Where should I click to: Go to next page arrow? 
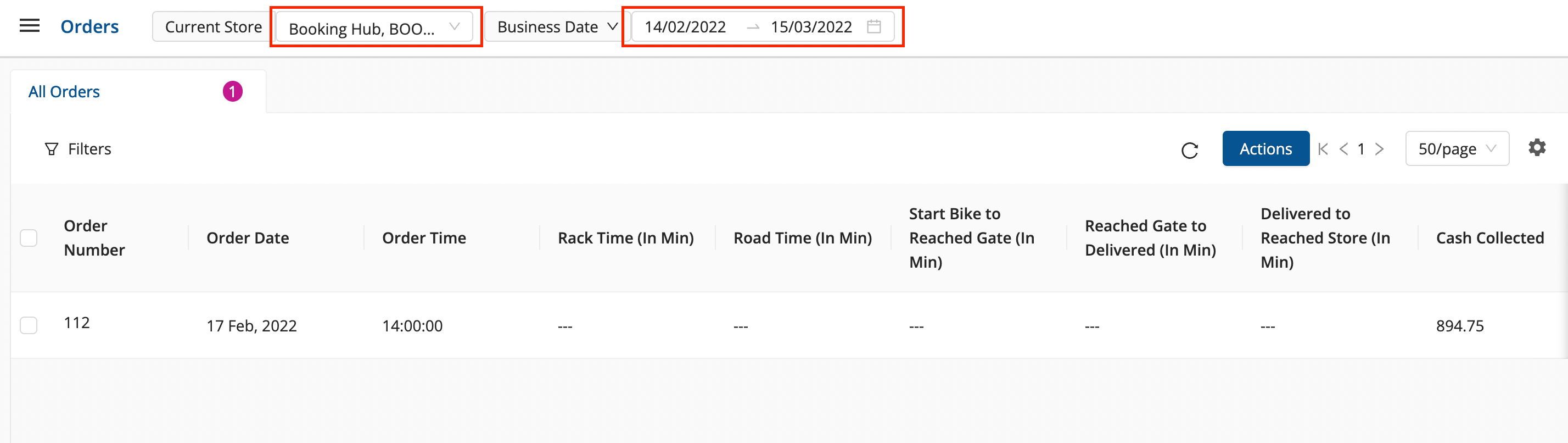tap(1379, 149)
